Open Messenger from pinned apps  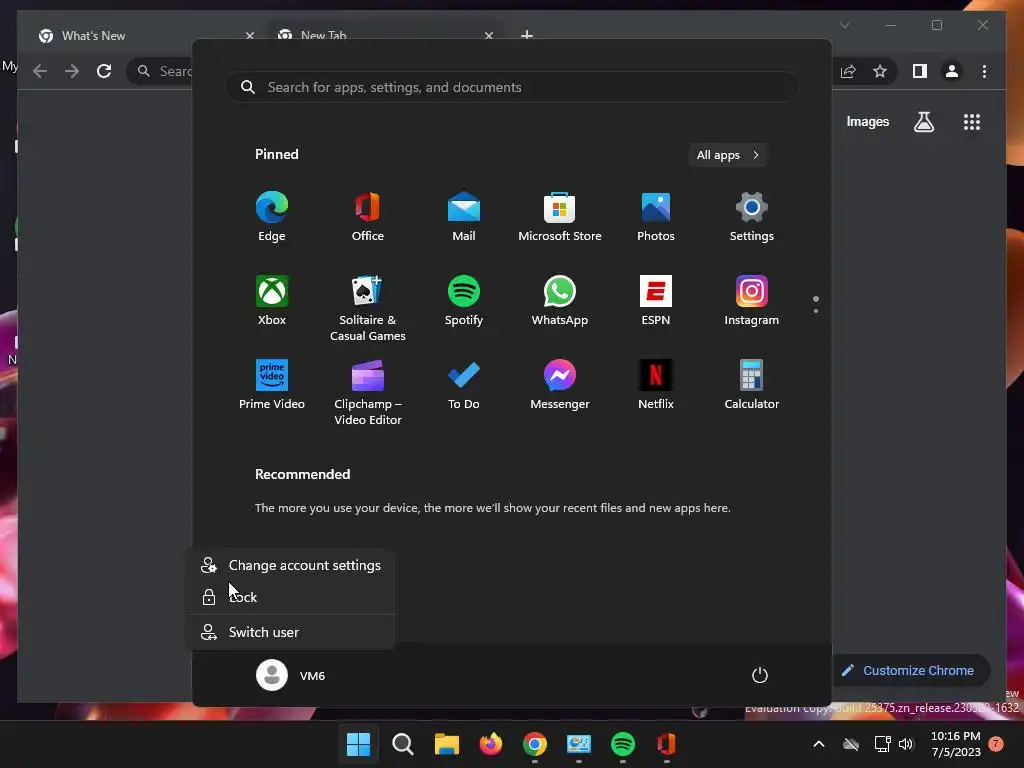coord(560,385)
